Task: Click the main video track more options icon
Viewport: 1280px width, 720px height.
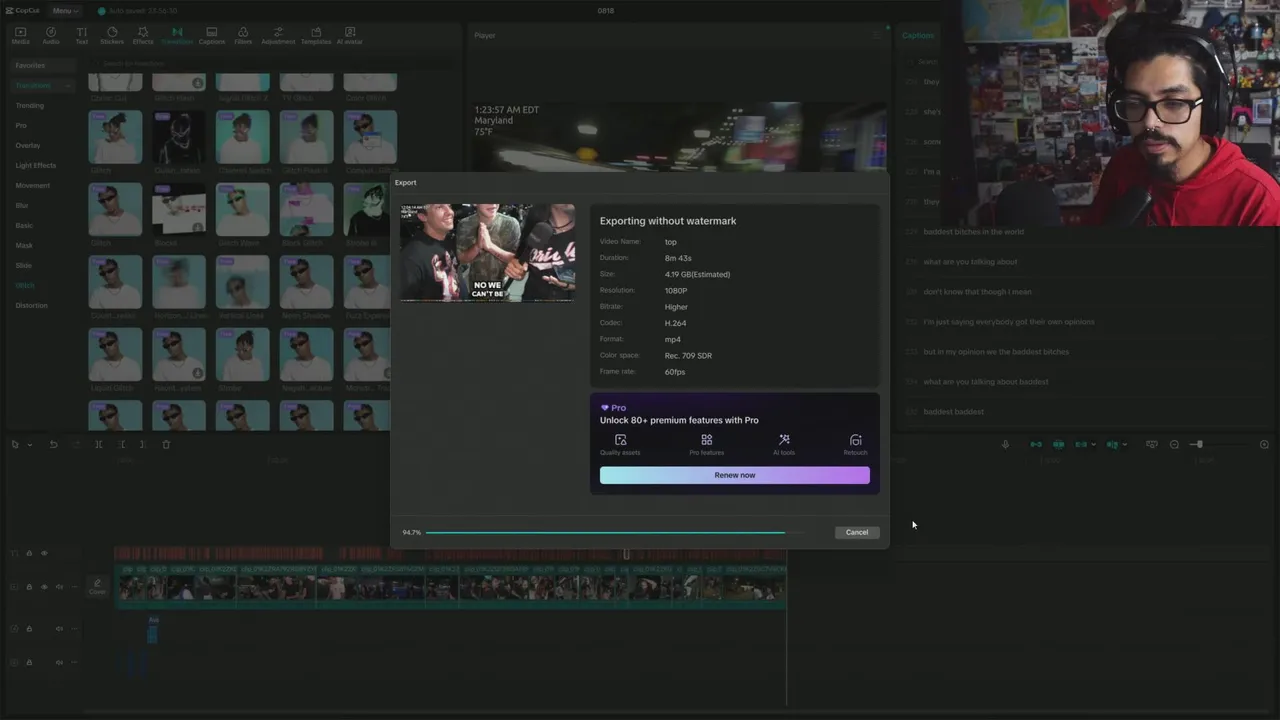Action: (74, 587)
